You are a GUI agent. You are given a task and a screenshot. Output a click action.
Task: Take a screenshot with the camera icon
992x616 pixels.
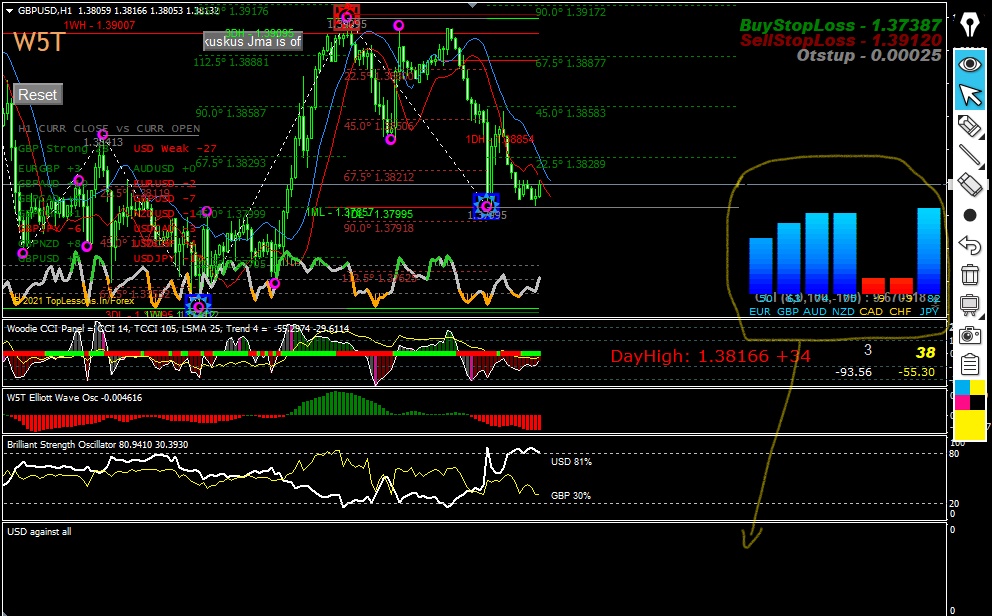point(969,335)
